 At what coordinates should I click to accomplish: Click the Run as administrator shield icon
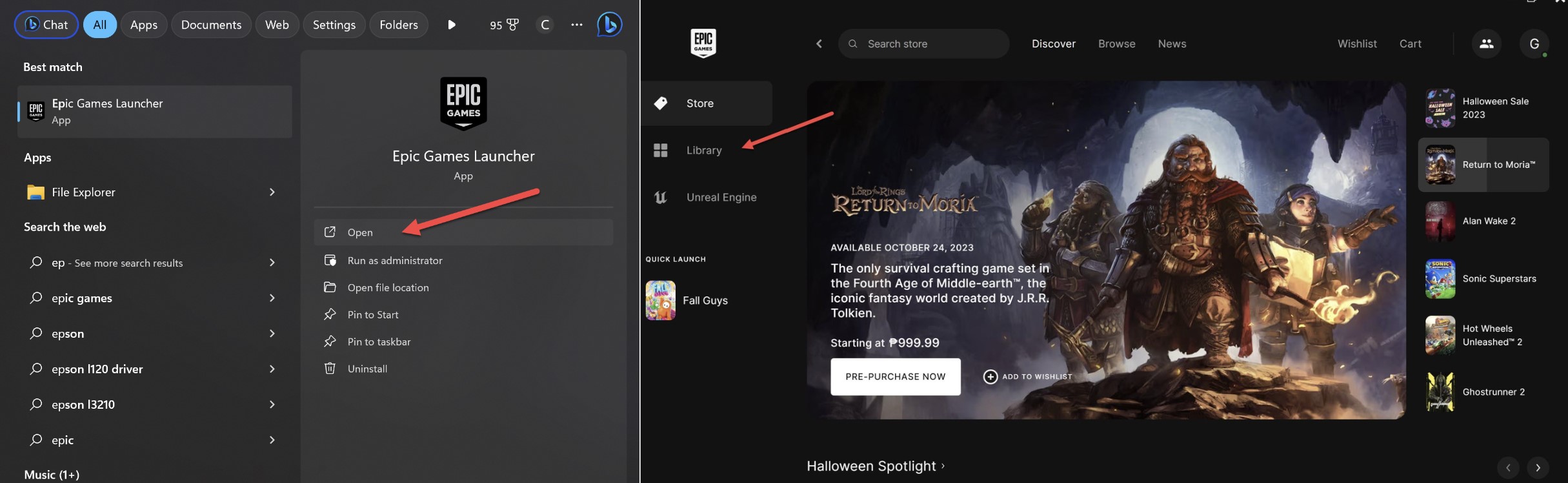330,260
